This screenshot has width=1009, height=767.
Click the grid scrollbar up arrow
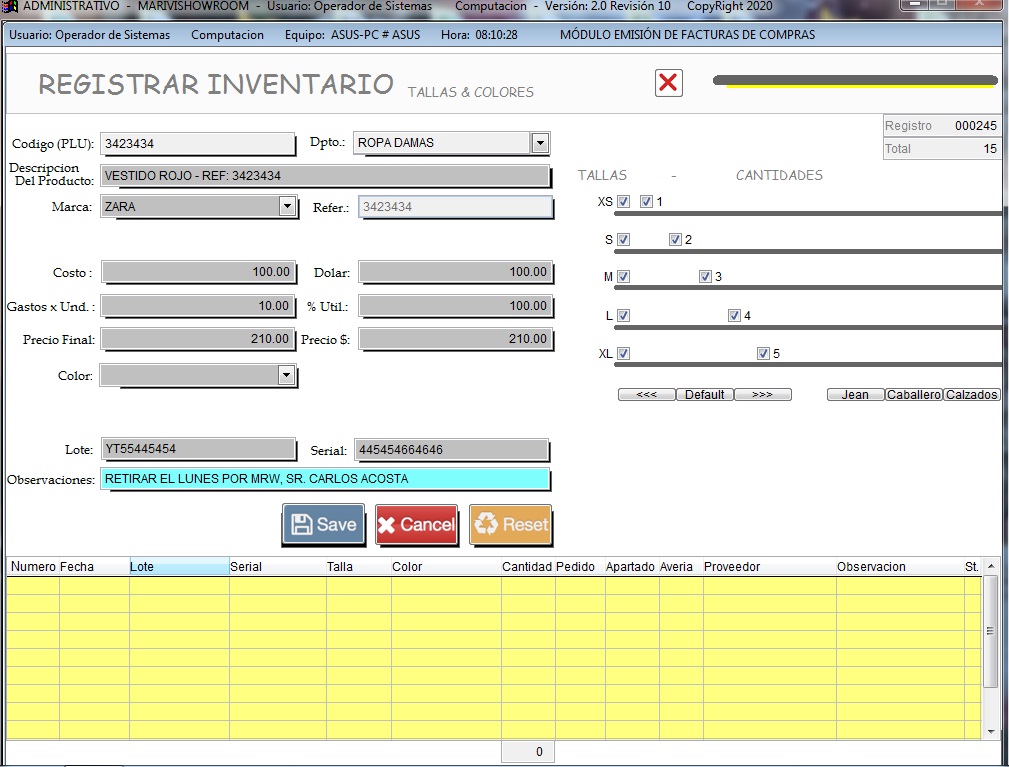pos(990,566)
